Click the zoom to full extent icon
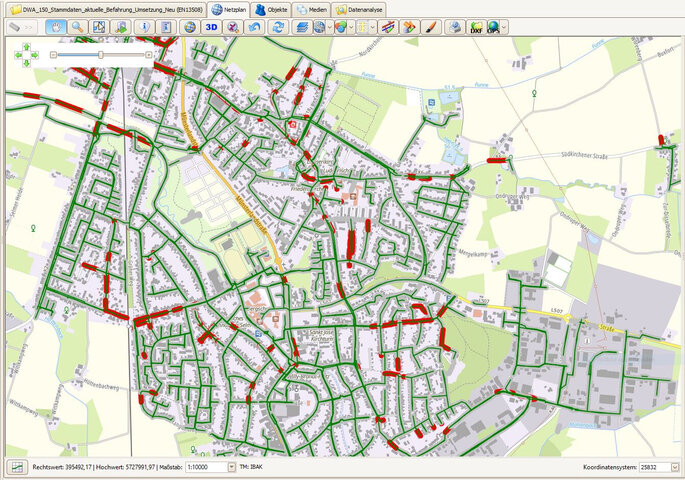Image resolution: width=685 pixels, height=480 pixels. click(x=99, y=27)
